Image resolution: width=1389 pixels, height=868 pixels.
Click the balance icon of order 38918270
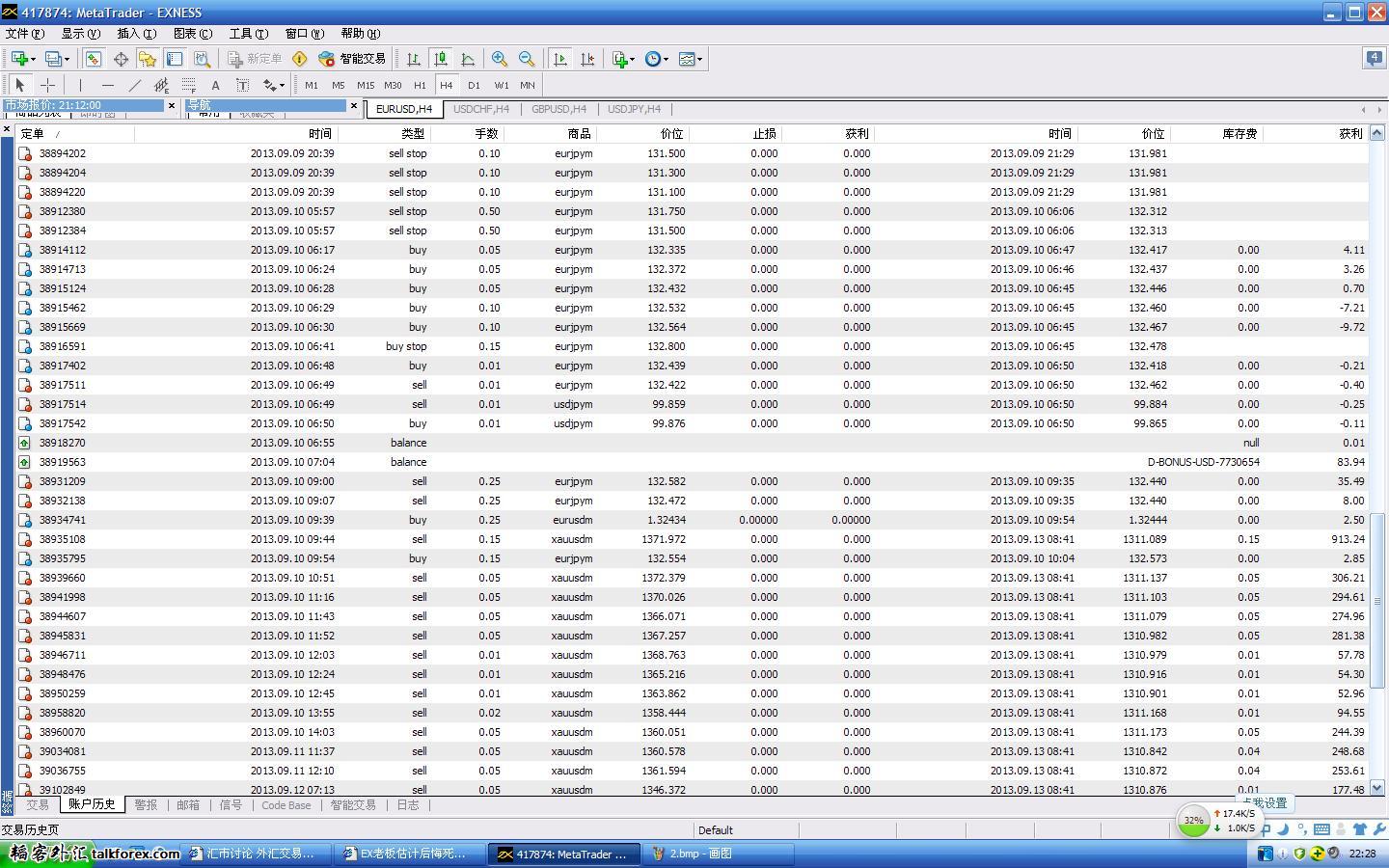point(25,443)
